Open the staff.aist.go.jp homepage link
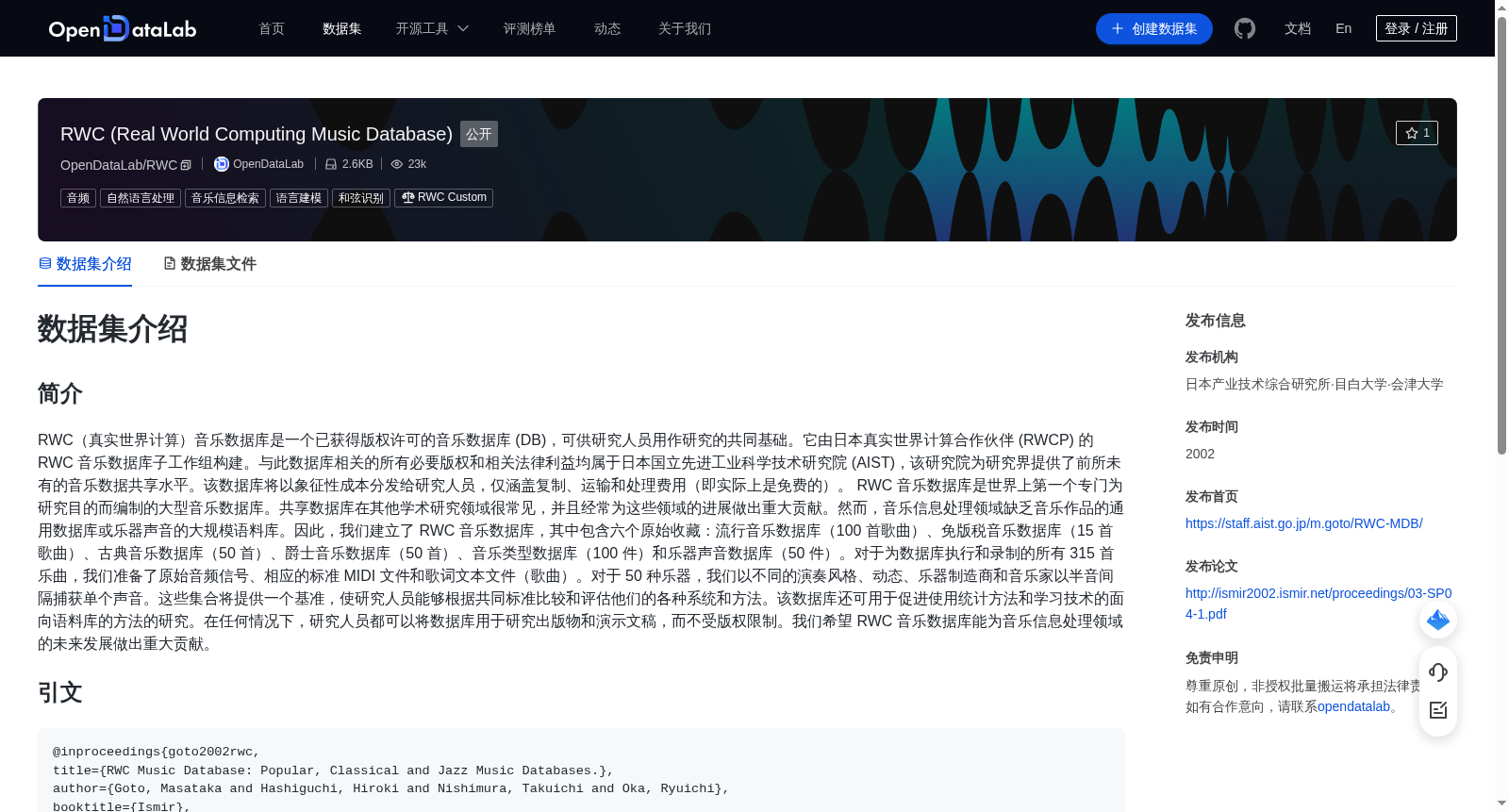Screen dimensions: 1509x812 (x=1303, y=523)
